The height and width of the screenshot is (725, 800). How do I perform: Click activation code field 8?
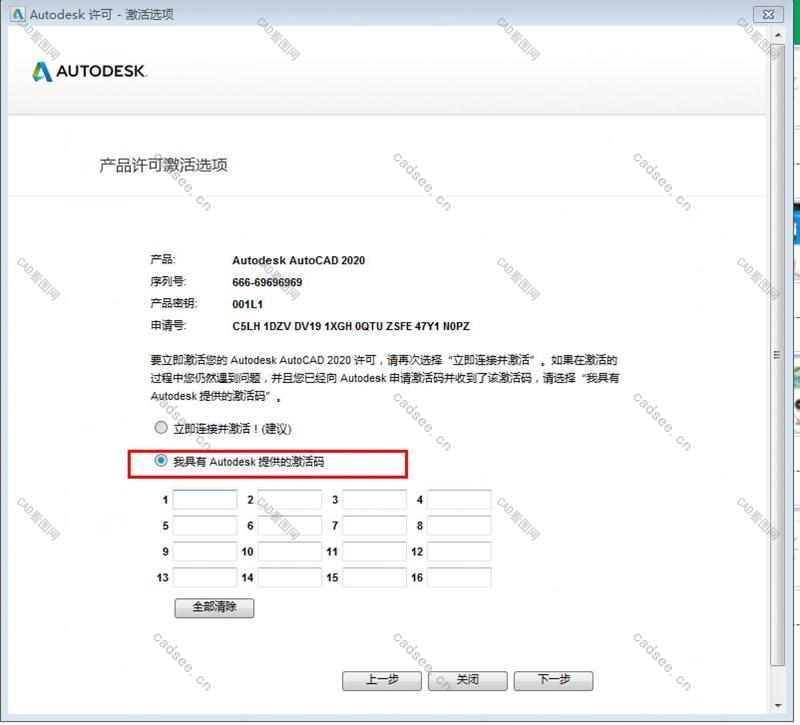click(459, 526)
